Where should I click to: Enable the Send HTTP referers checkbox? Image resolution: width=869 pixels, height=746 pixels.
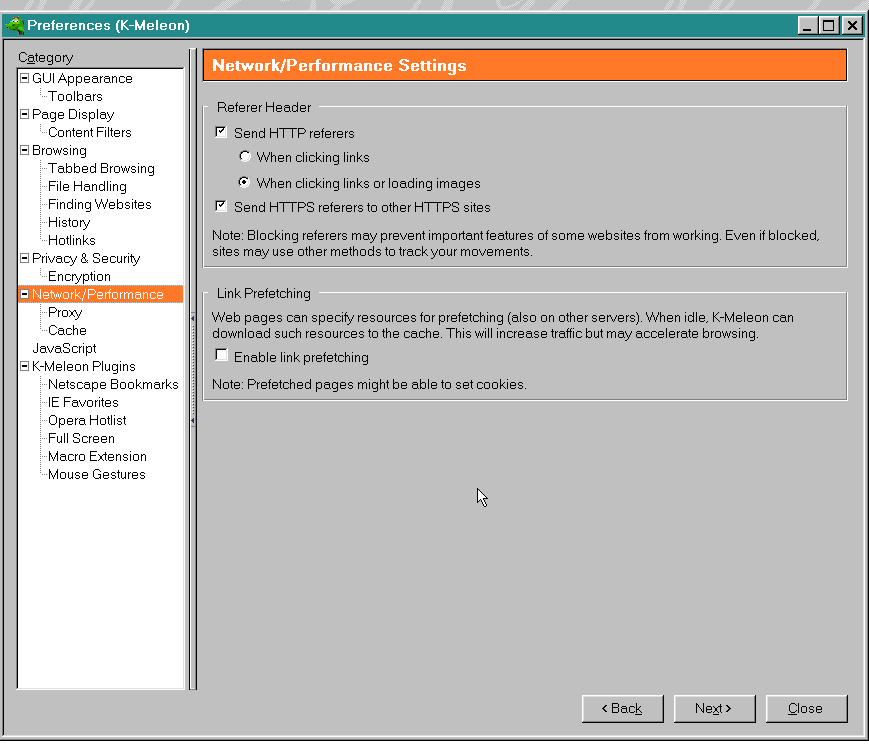222,132
